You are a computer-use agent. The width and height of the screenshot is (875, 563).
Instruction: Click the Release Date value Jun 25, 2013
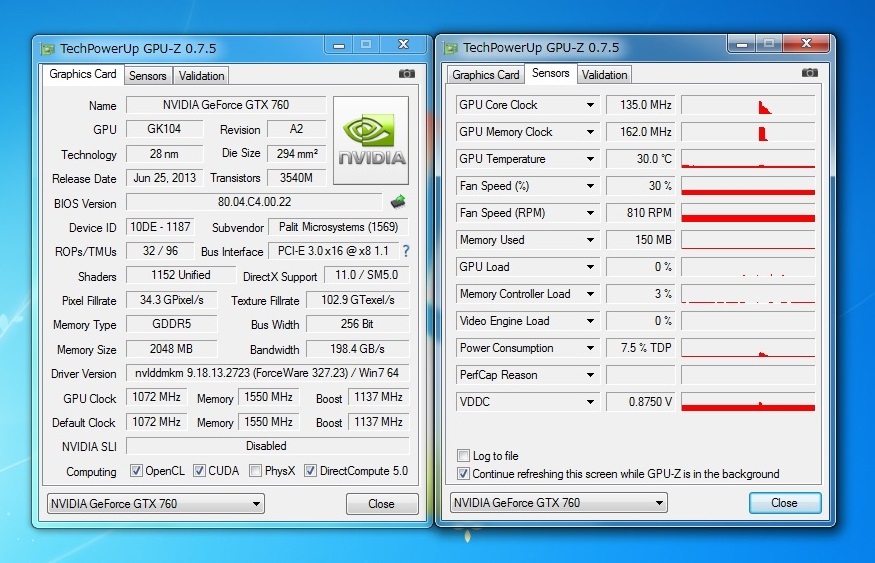tap(165, 178)
